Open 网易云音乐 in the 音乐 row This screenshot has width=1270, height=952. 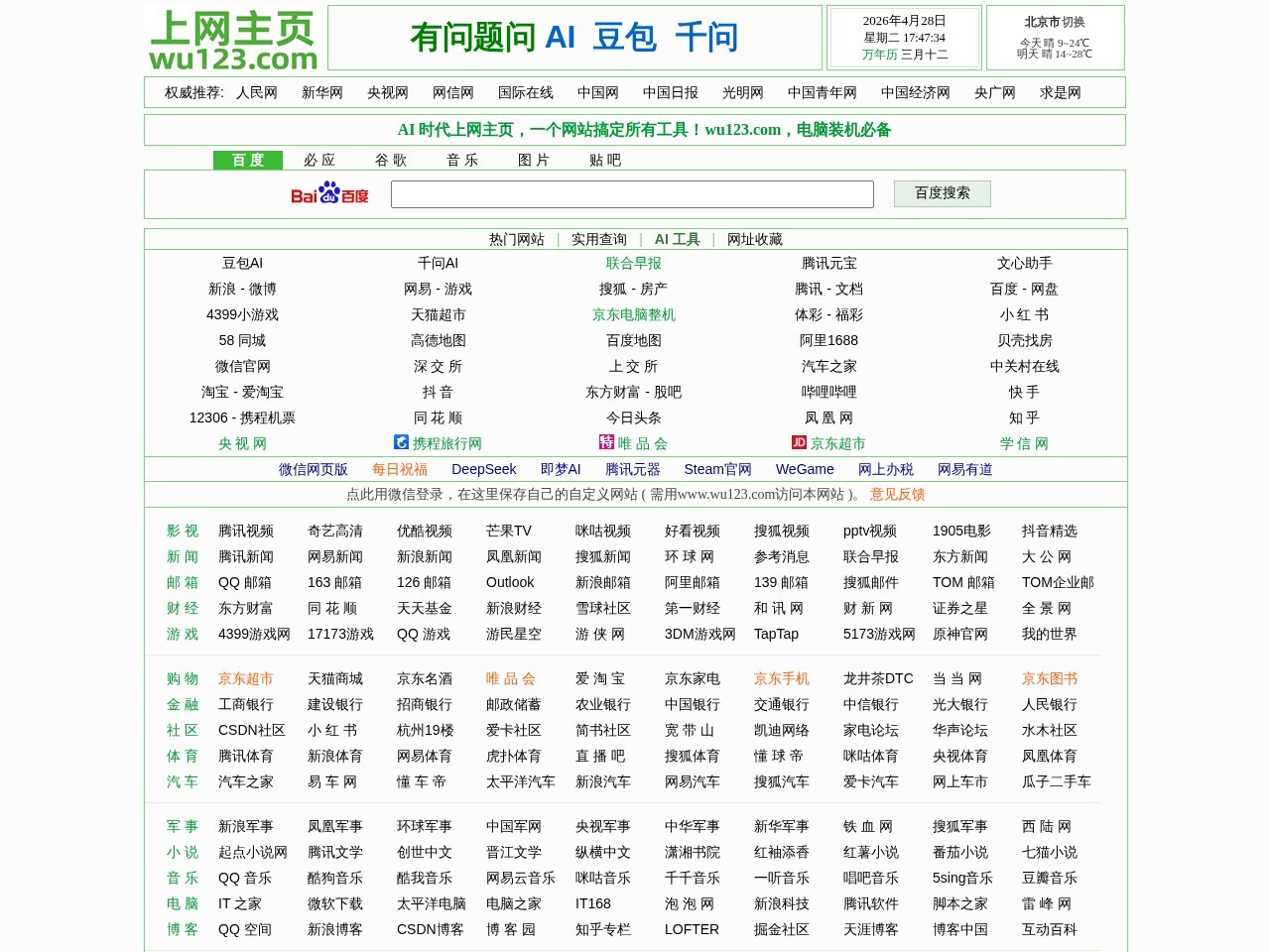pyautogui.click(x=521, y=878)
